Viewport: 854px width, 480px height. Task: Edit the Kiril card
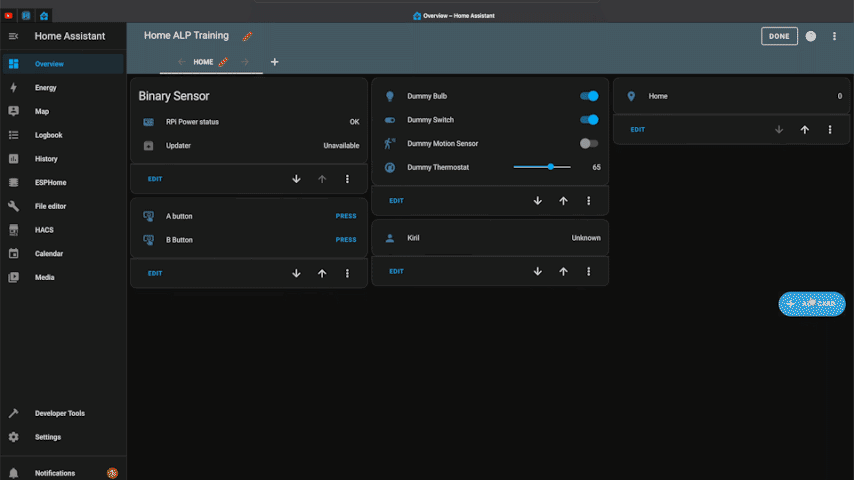click(x=396, y=271)
